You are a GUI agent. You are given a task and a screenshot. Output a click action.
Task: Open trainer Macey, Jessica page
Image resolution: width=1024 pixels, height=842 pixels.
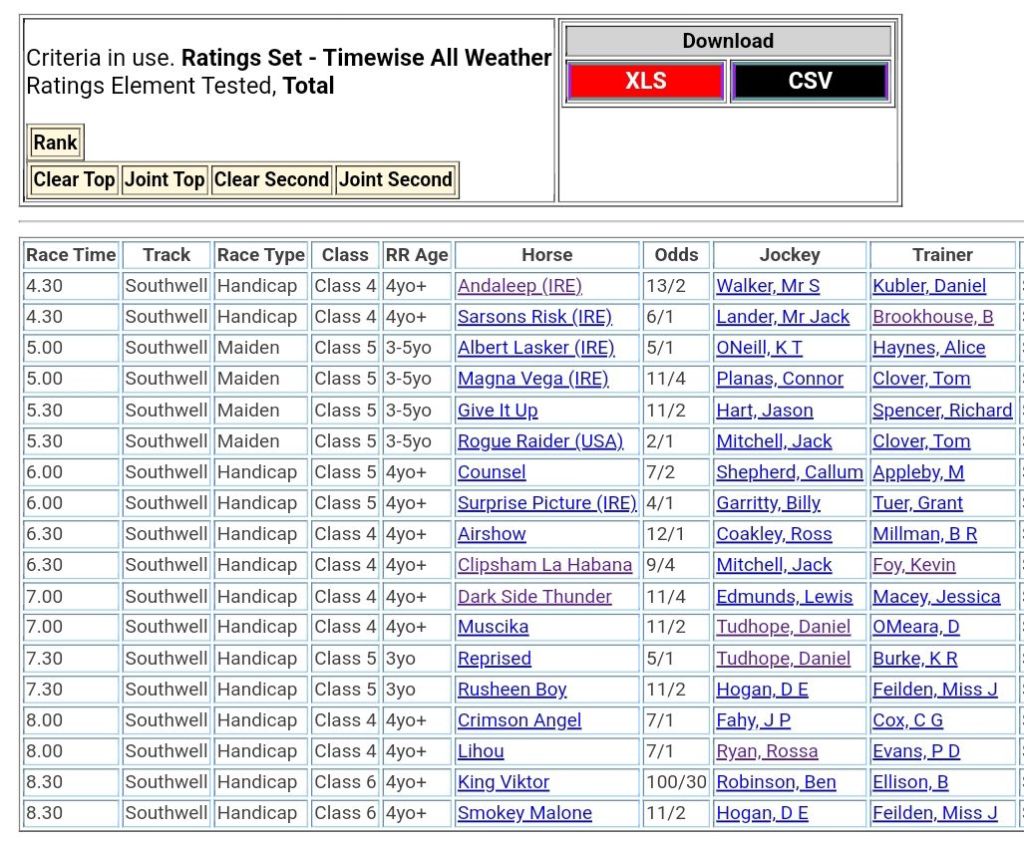[x=936, y=597]
